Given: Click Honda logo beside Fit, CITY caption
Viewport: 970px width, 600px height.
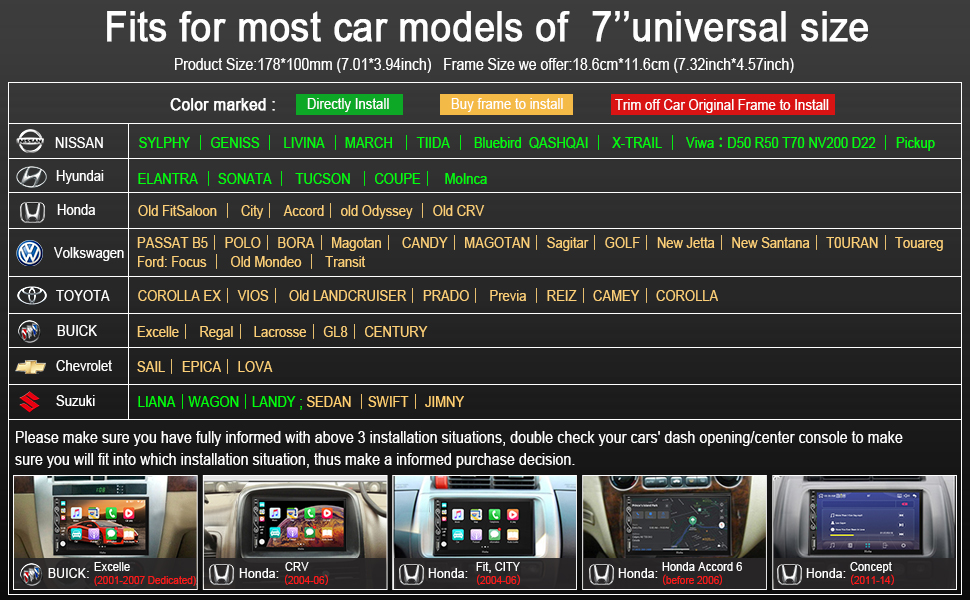Looking at the screenshot, I should tap(411, 574).
